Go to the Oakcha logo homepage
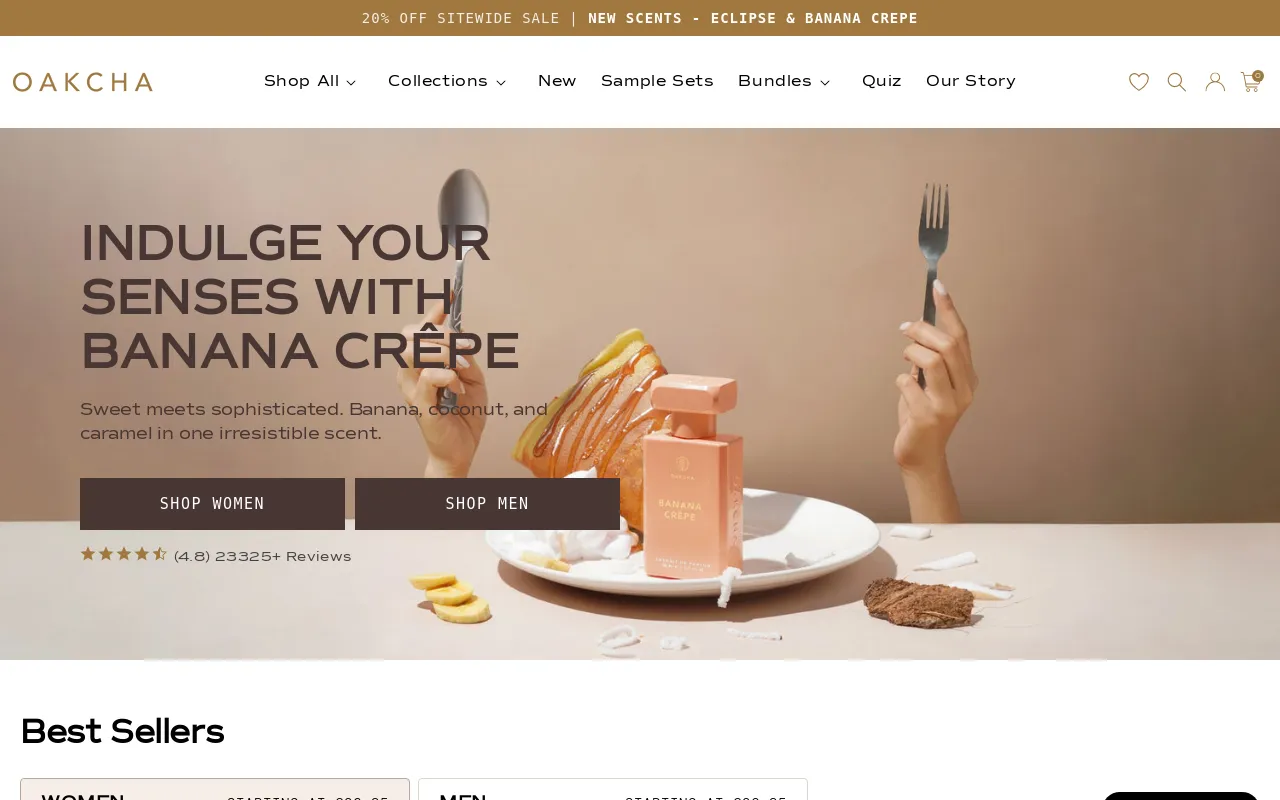Screen dimensions: 1280x800 point(83,82)
